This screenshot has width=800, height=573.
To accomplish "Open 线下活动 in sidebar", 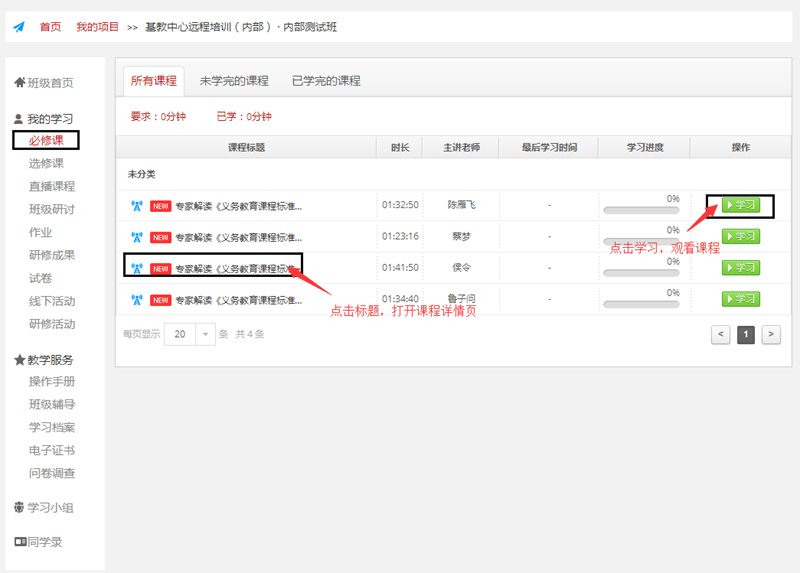I will point(52,301).
